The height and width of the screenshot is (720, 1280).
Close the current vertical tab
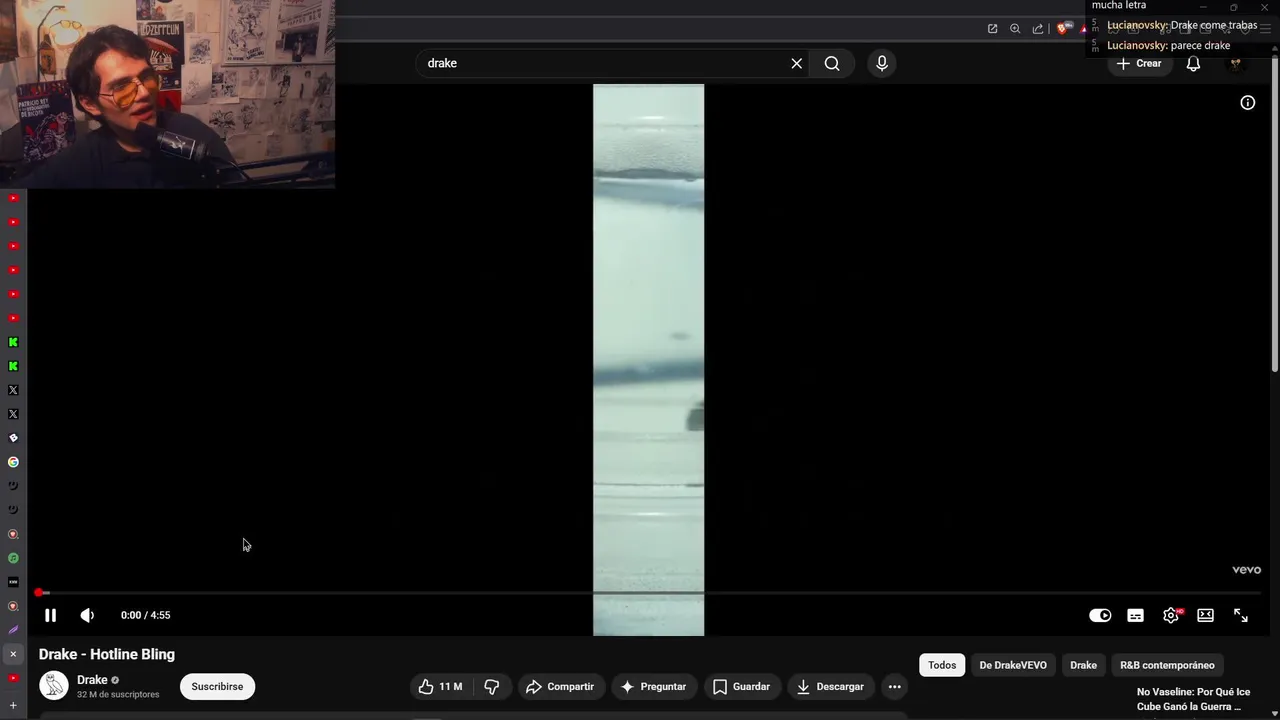pyautogui.click(x=13, y=654)
